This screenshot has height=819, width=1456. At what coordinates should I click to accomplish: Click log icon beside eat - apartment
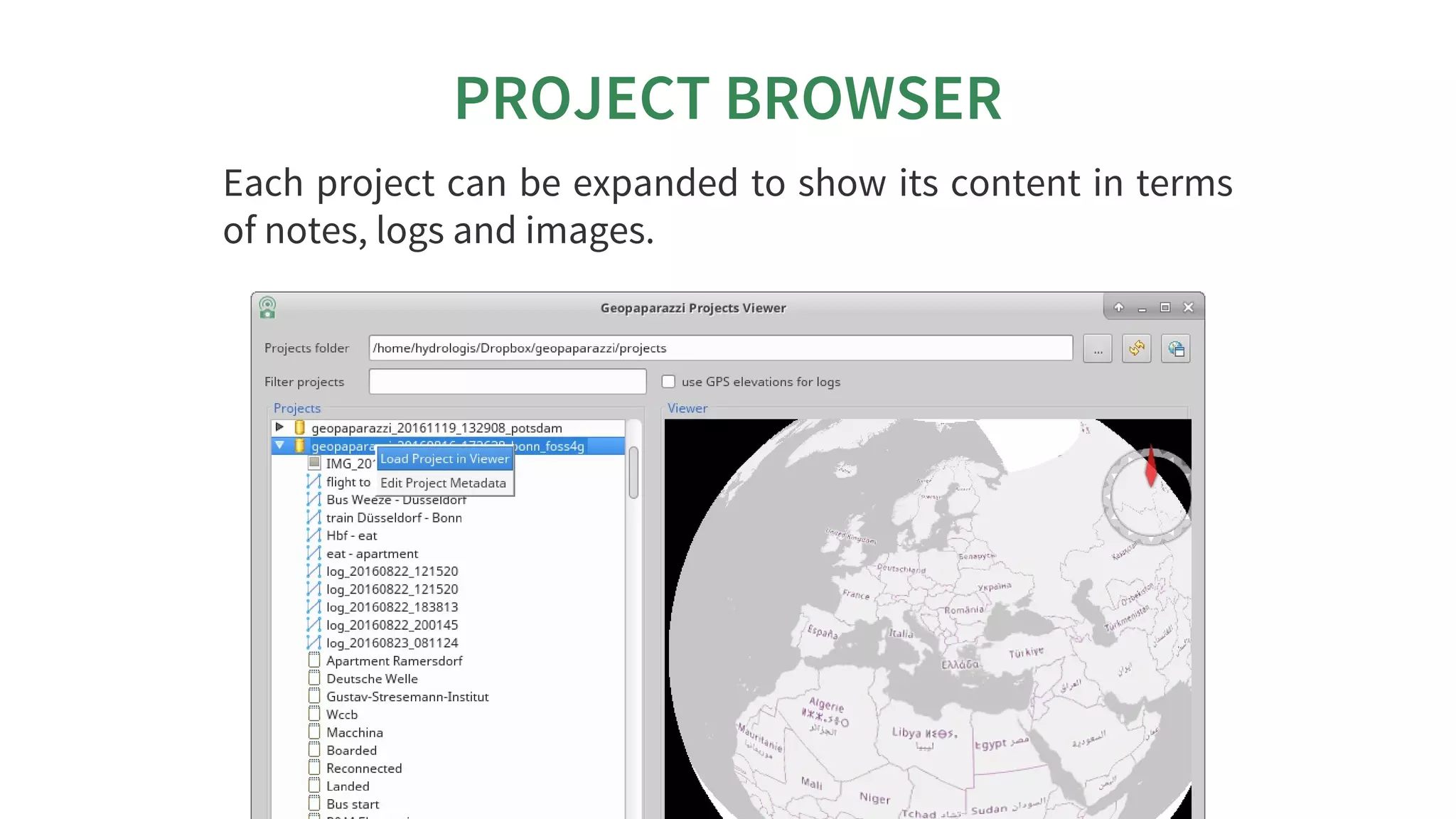point(314,553)
